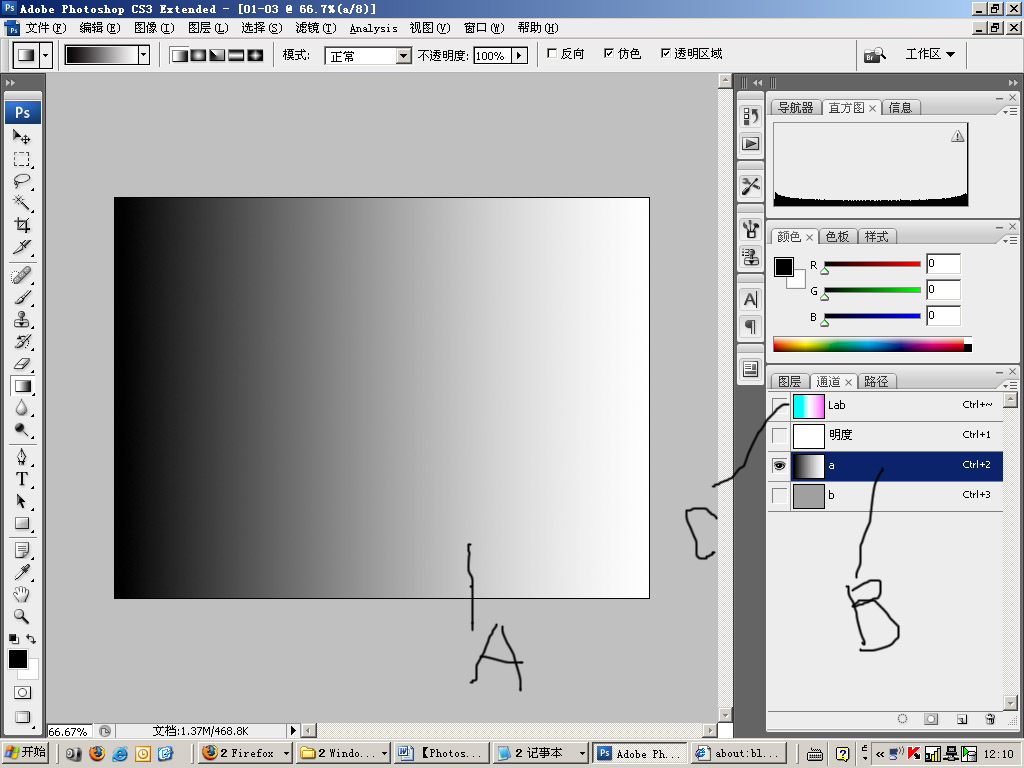1024x768 pixels.
Task: Select the Clone Stamp tool
Action: pos(22,320)
